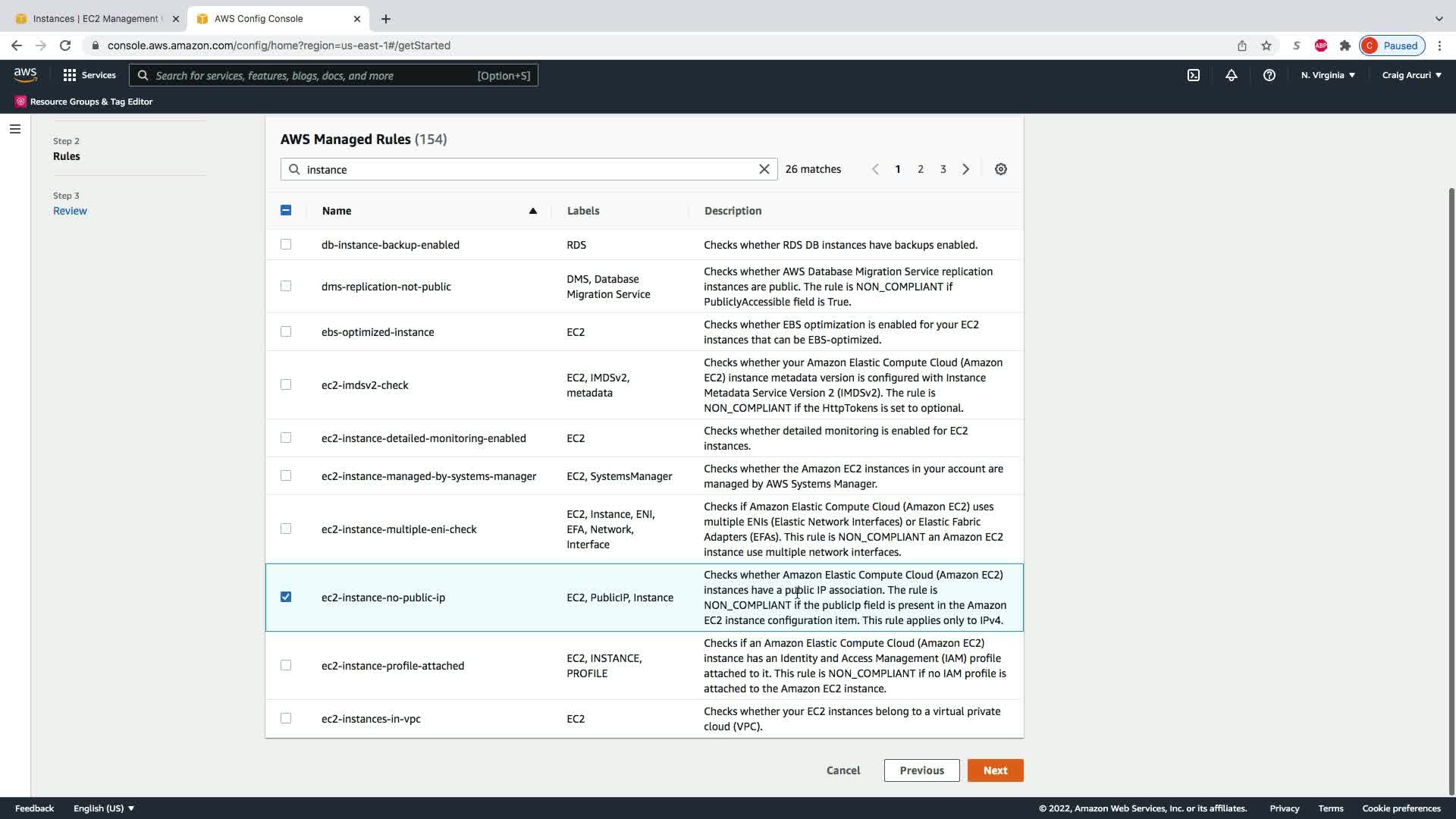The image size is (1456, 819).
Task: Open the N. Virginia region dropdown
Action: 1328,75
